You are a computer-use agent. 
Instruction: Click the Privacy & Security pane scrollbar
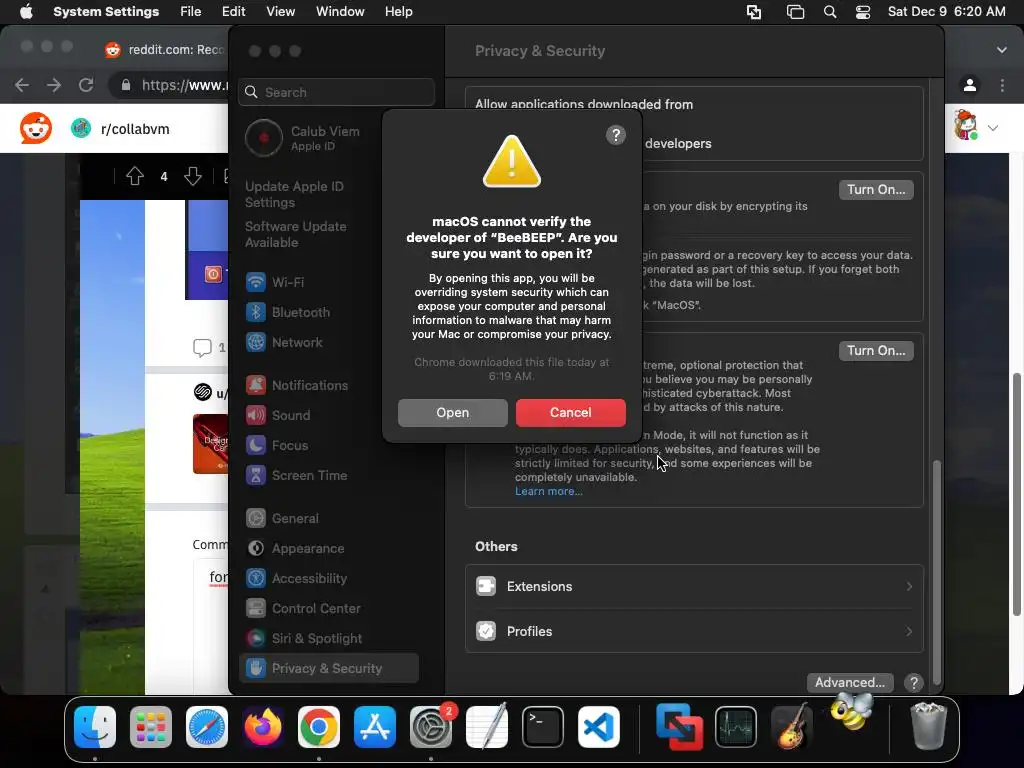point(937,571)
